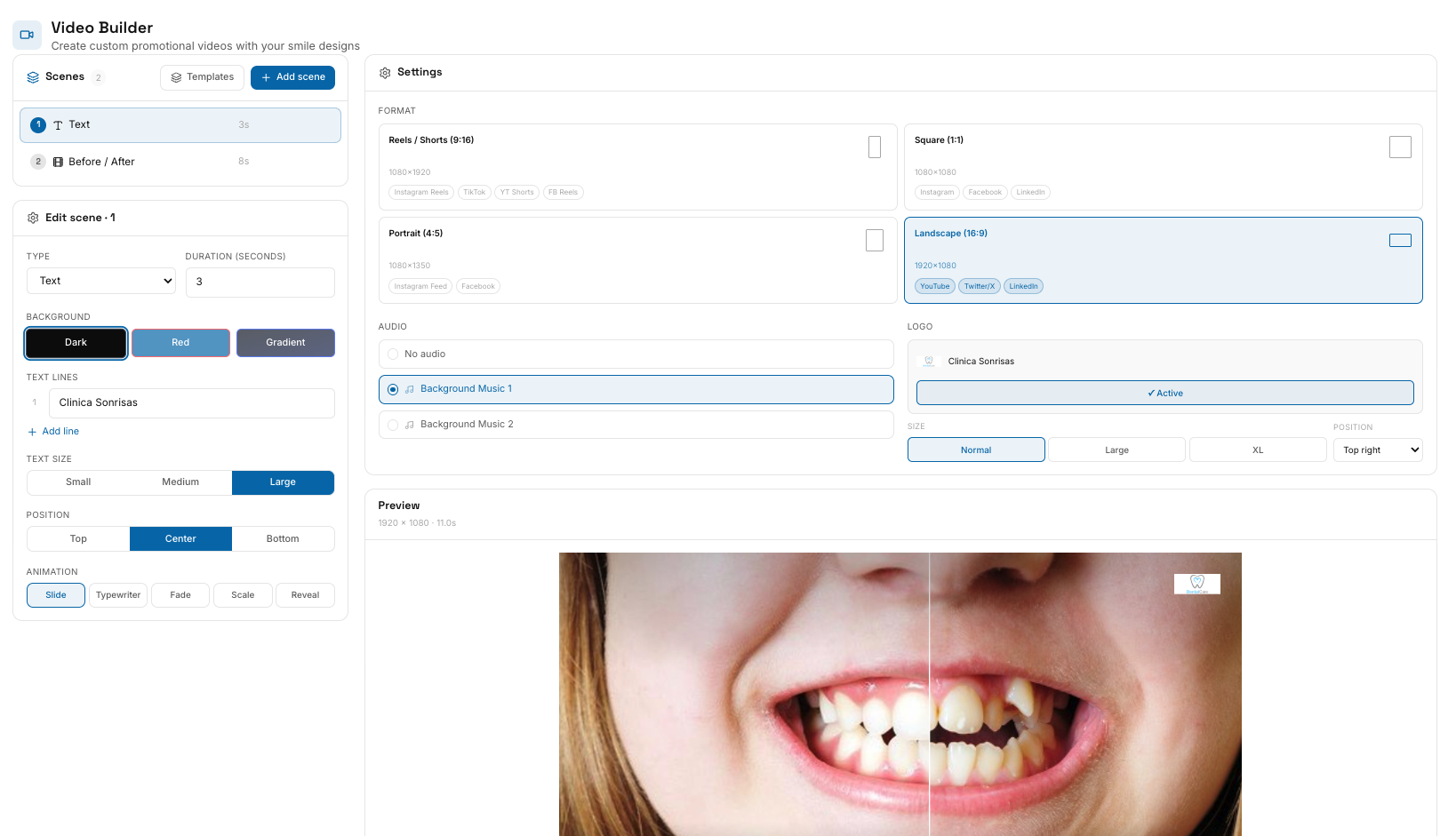Screen dimensions: 1456x836
Task: Click the music note icon beside Background Music 1
Action: tap(409, 389)
